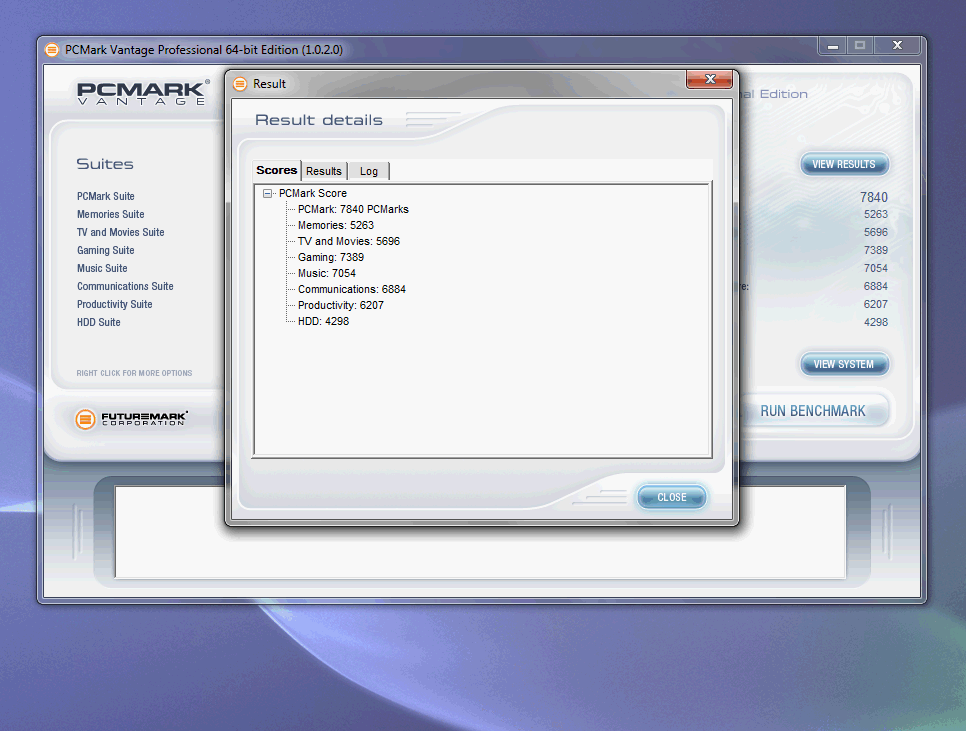Viewport: 966px width, 731px height.
Task: Click the 'Suites' heading
Action: [105, 164]
